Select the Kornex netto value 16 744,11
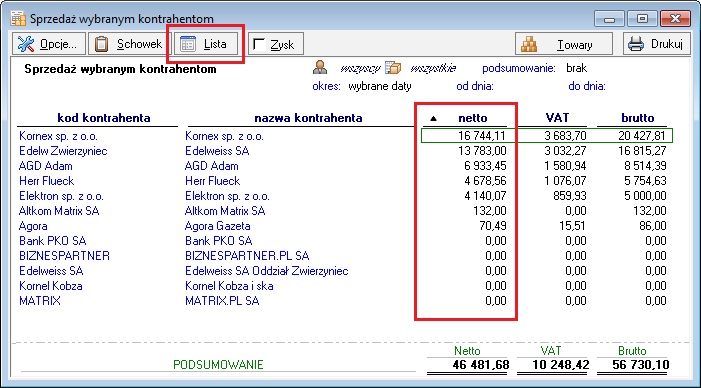Screen dimensions: 701x388 tap(482, 136)
